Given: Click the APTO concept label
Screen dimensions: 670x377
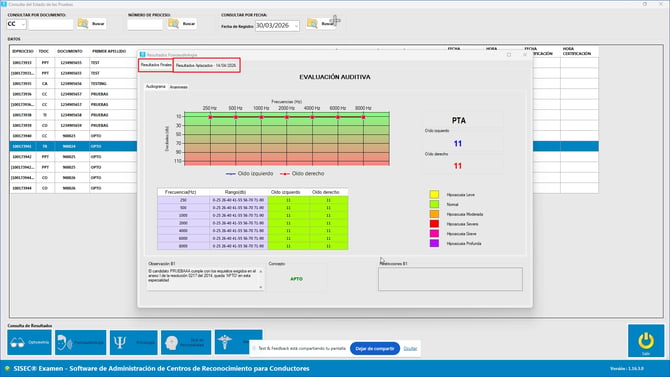Looking at the screenshot, I should pyautogui.click(x=297, y=279).
